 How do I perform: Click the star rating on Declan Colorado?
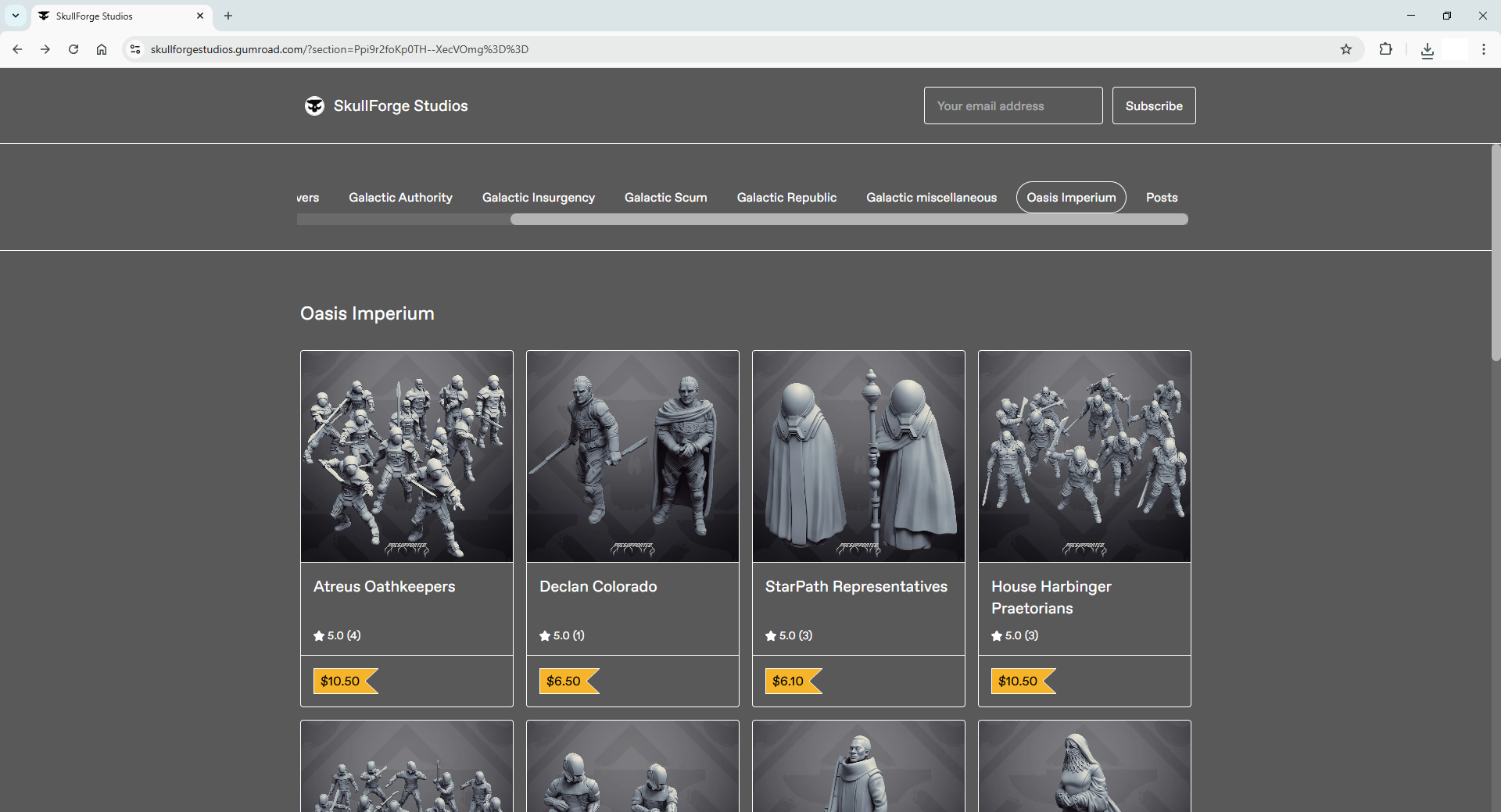click(x=562, y=635)
